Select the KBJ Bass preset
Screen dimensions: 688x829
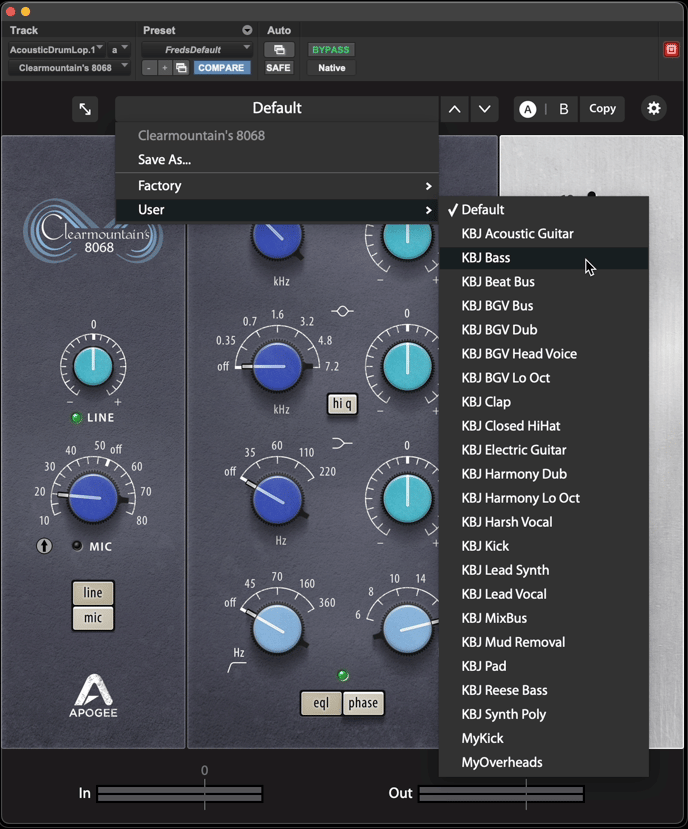tap(544, 258)
